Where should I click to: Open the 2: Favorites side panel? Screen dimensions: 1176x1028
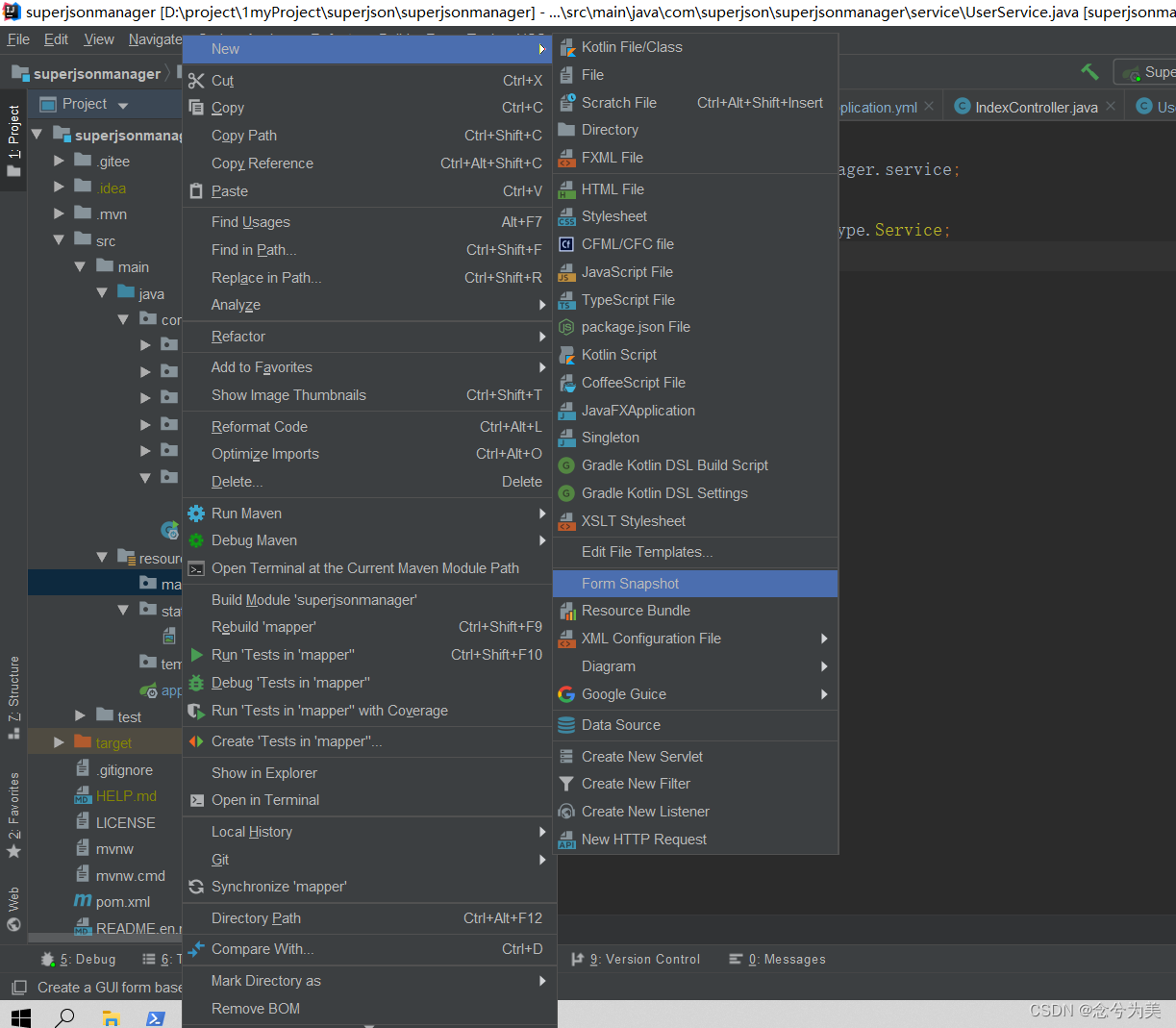(13, 815)
